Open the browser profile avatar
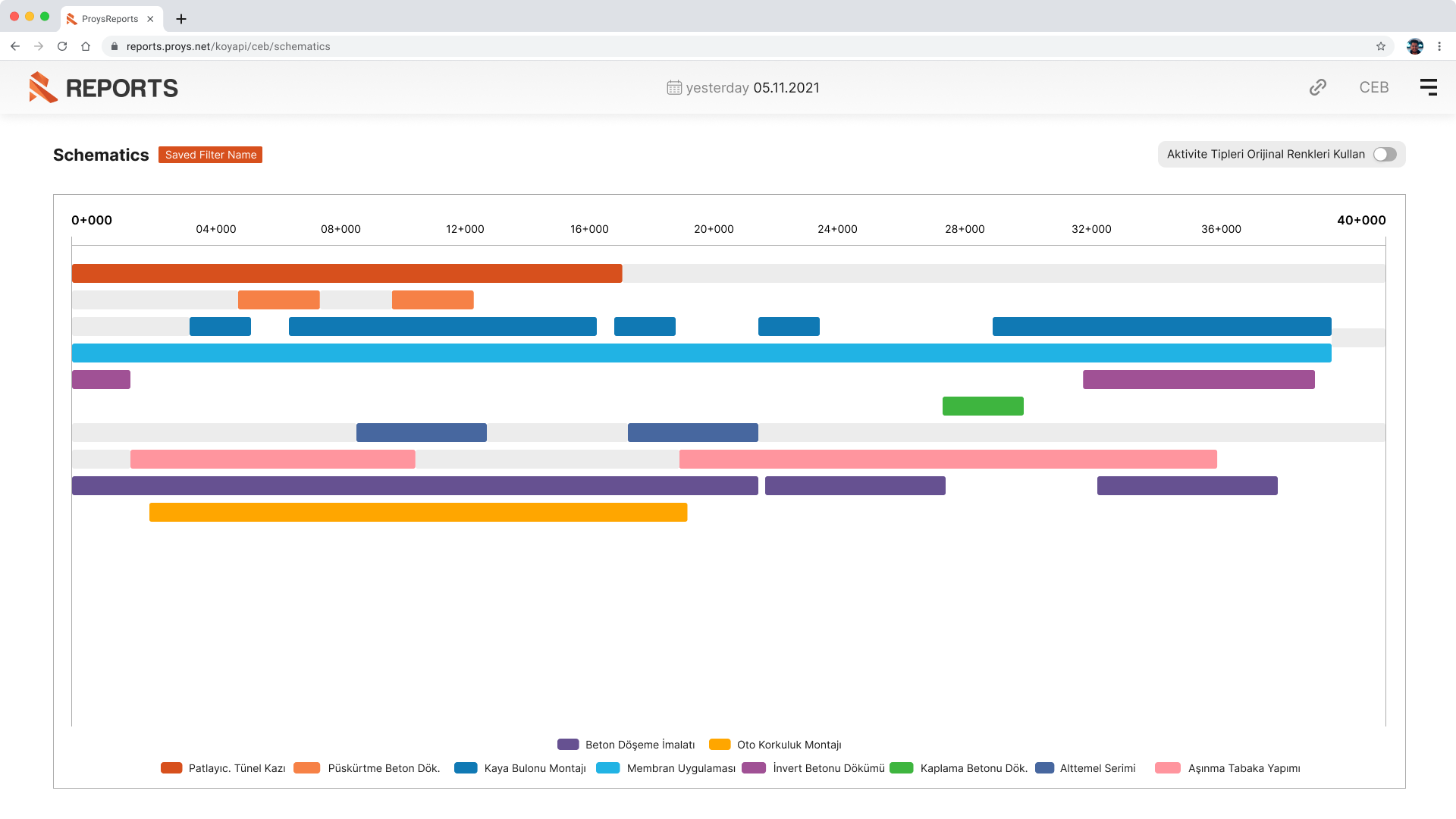1456x819 pixels. click(1414, 46)
